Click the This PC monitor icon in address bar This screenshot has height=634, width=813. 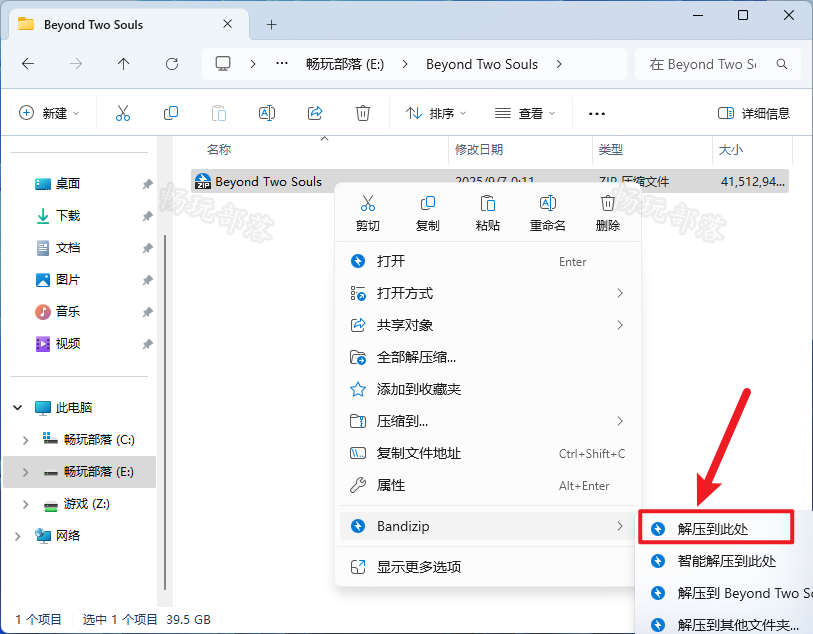[223, 64]
